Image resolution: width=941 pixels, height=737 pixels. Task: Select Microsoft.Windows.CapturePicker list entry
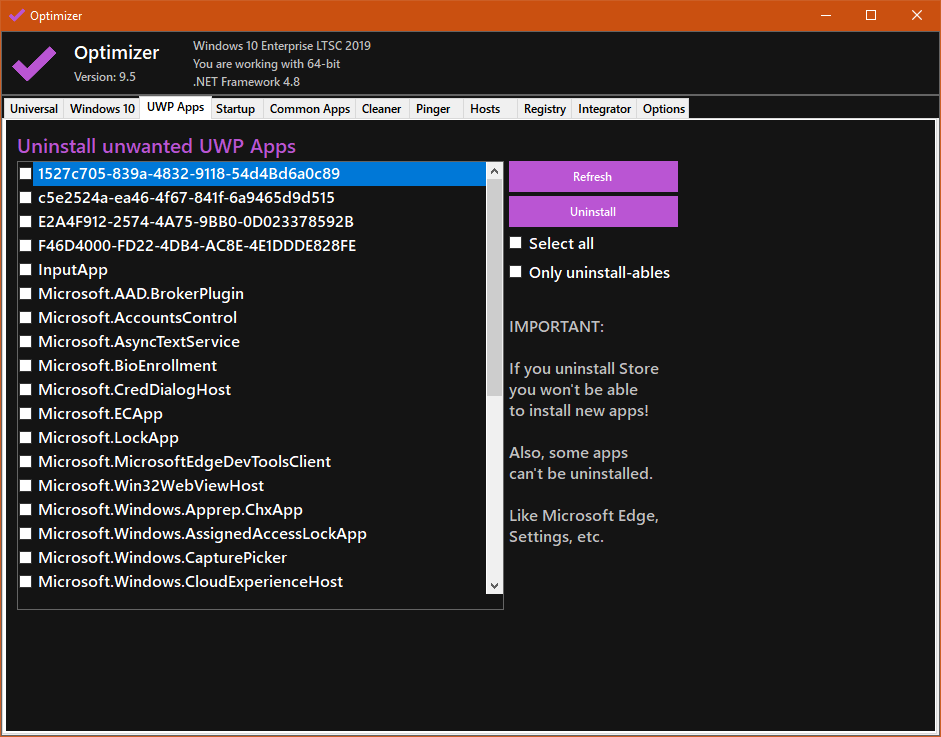[162, 558]
